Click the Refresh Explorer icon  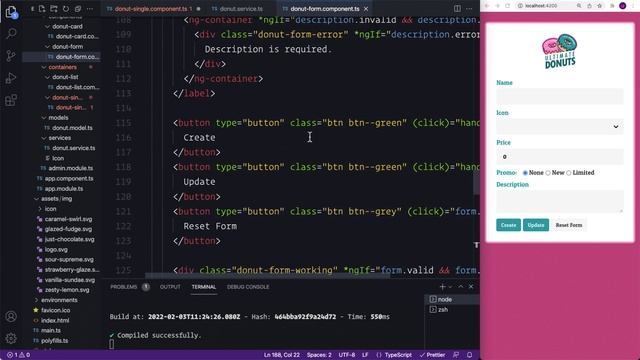click(66, 9)
